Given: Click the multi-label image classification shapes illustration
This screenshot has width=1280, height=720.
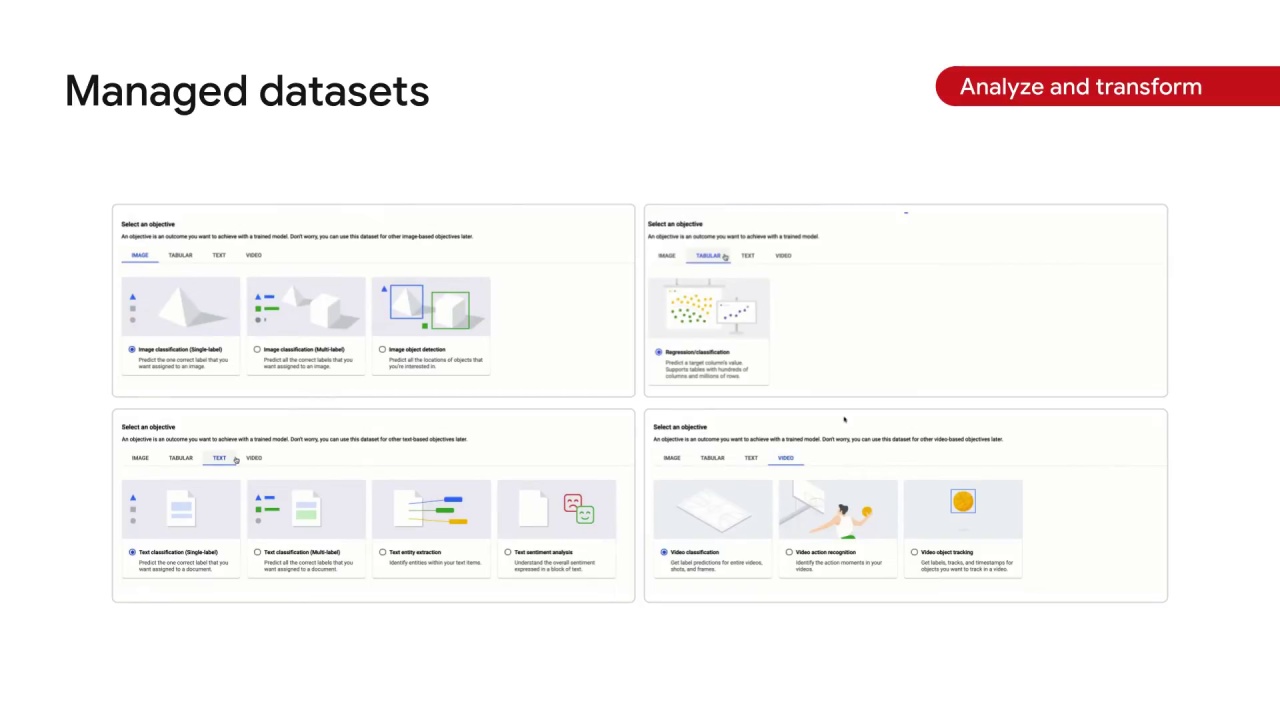Looking at the screenshot, I should coord(306,307).
